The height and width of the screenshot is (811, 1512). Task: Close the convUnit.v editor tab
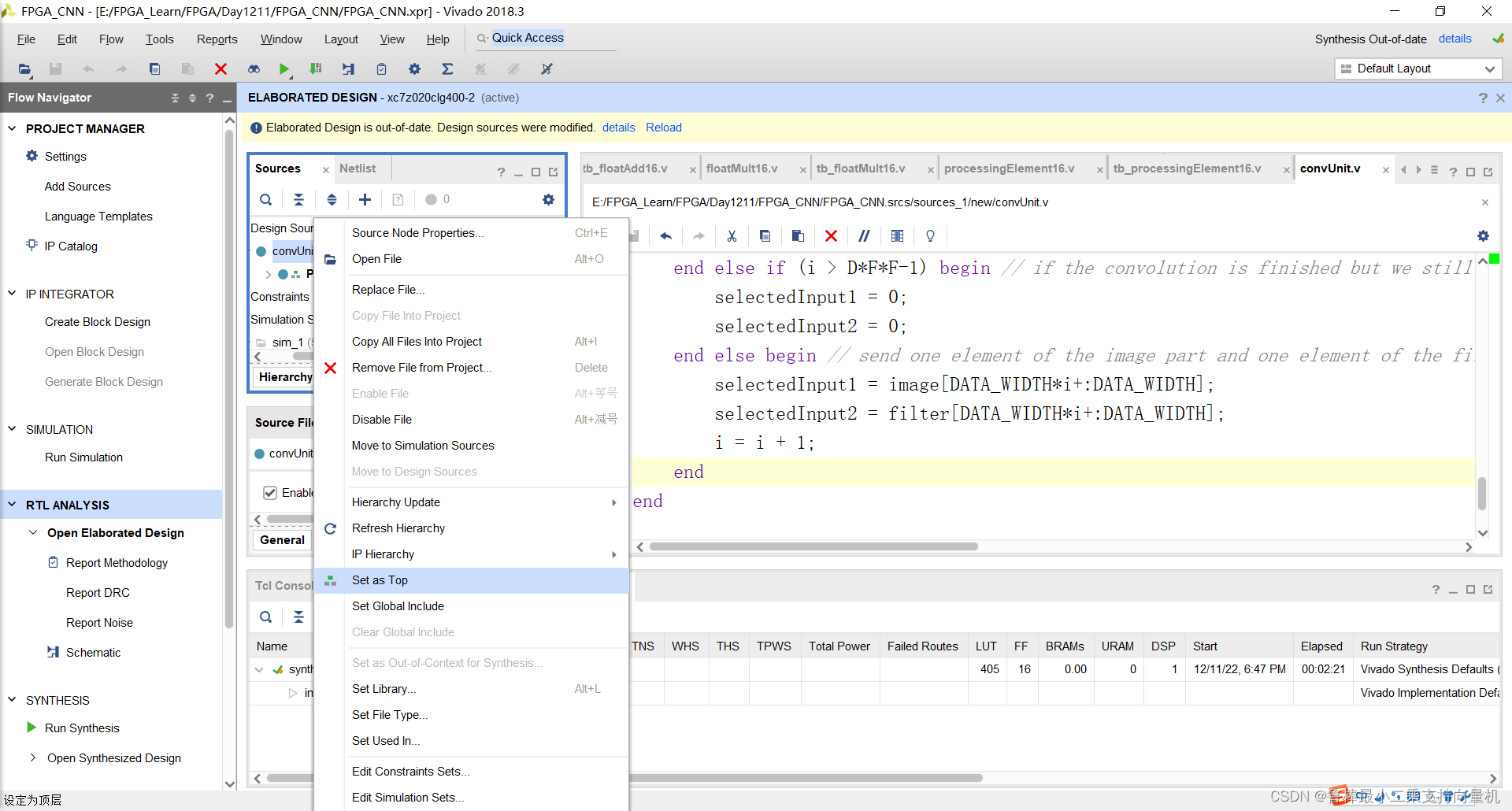(x=1386, y=170)
